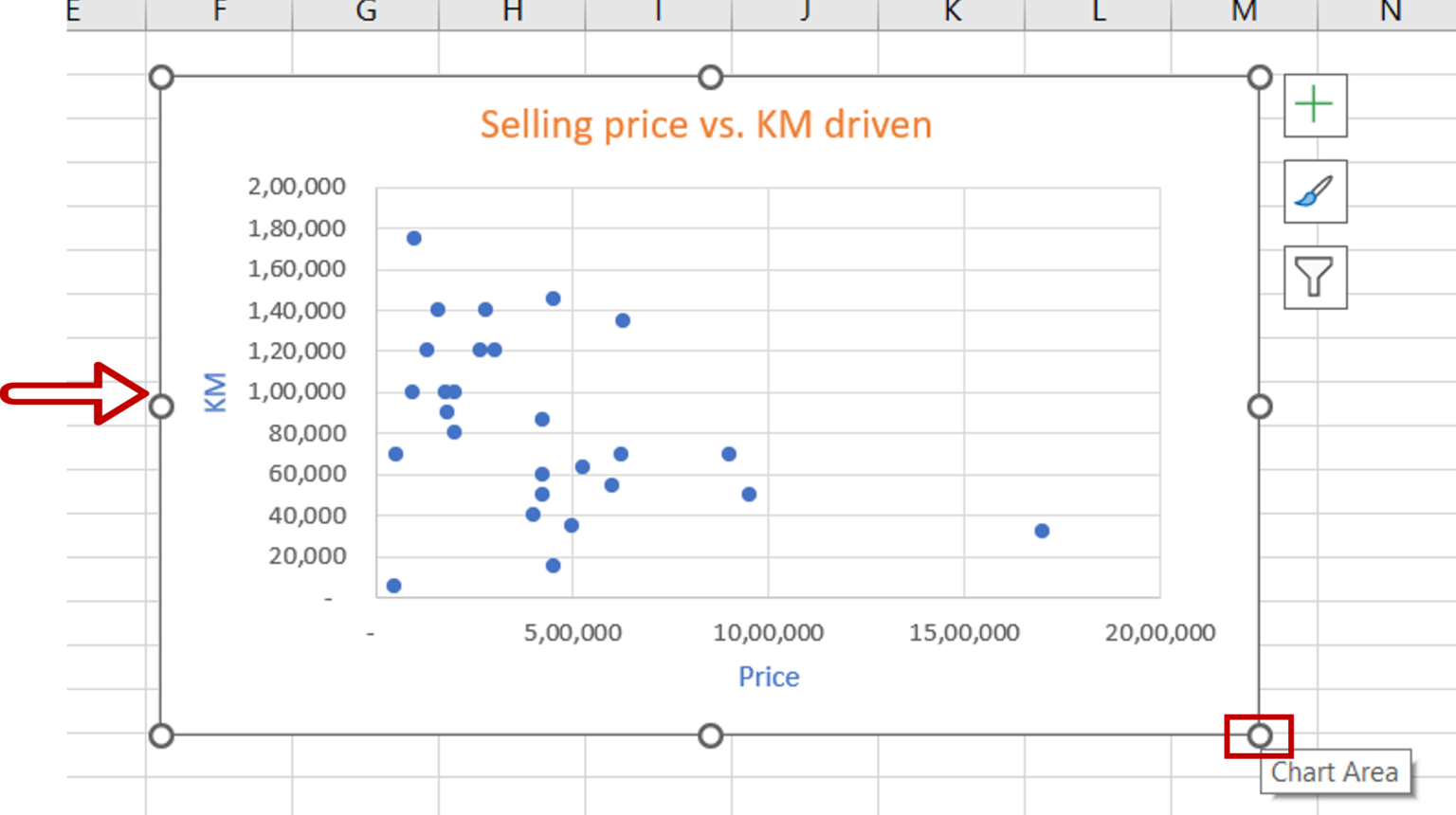Open the Chart Styles paintbrush icon
This screenshot has width=1456, height=815.
point(1315,191)
